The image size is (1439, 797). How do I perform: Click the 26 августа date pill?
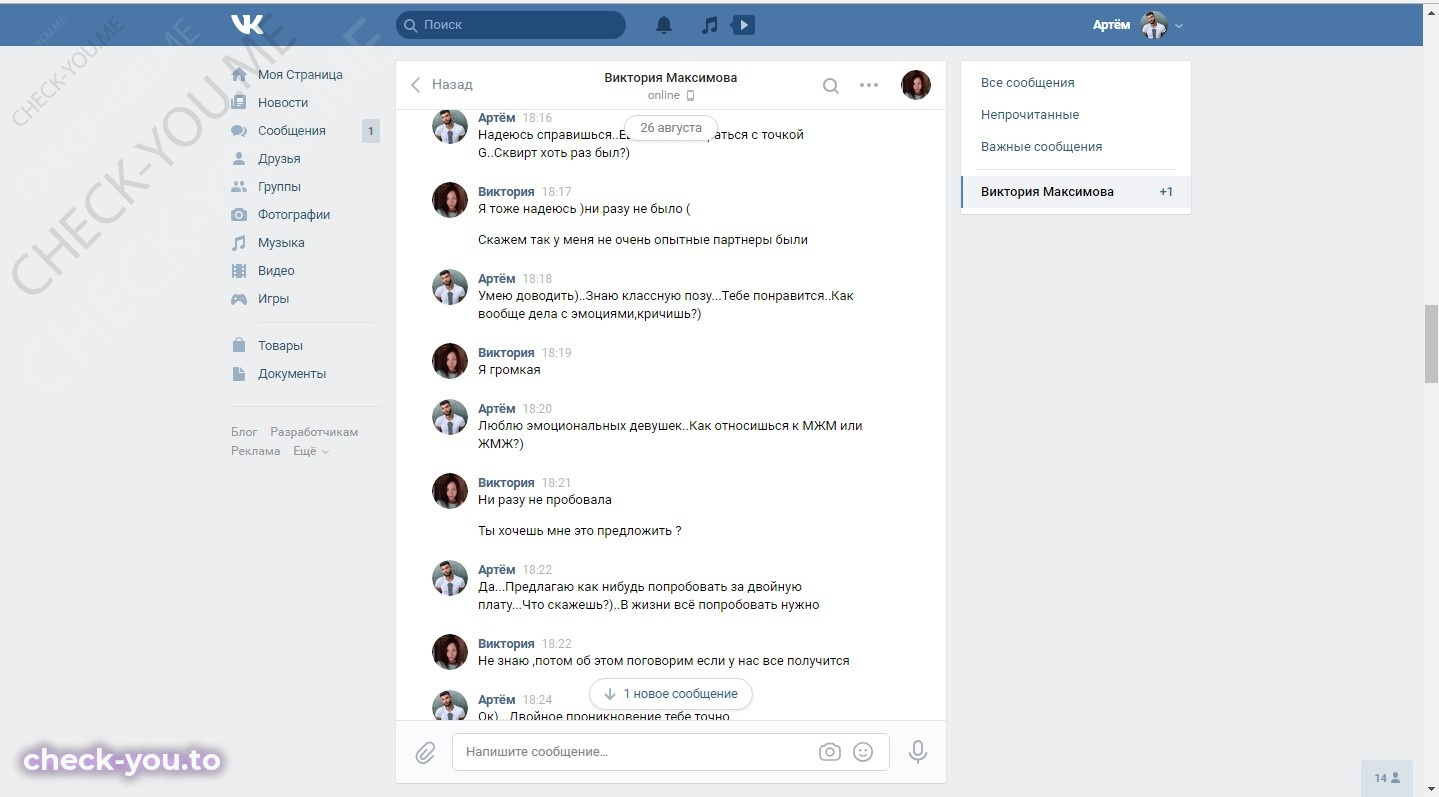click(x=671, y=128)
